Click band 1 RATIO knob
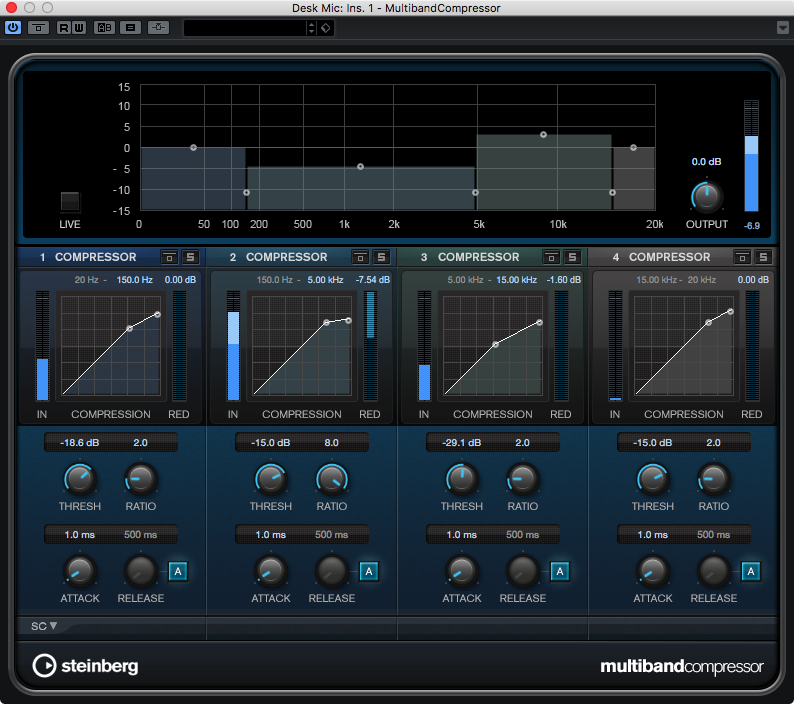Viewport: 794px width, 704px height. (x=141, y=479)
